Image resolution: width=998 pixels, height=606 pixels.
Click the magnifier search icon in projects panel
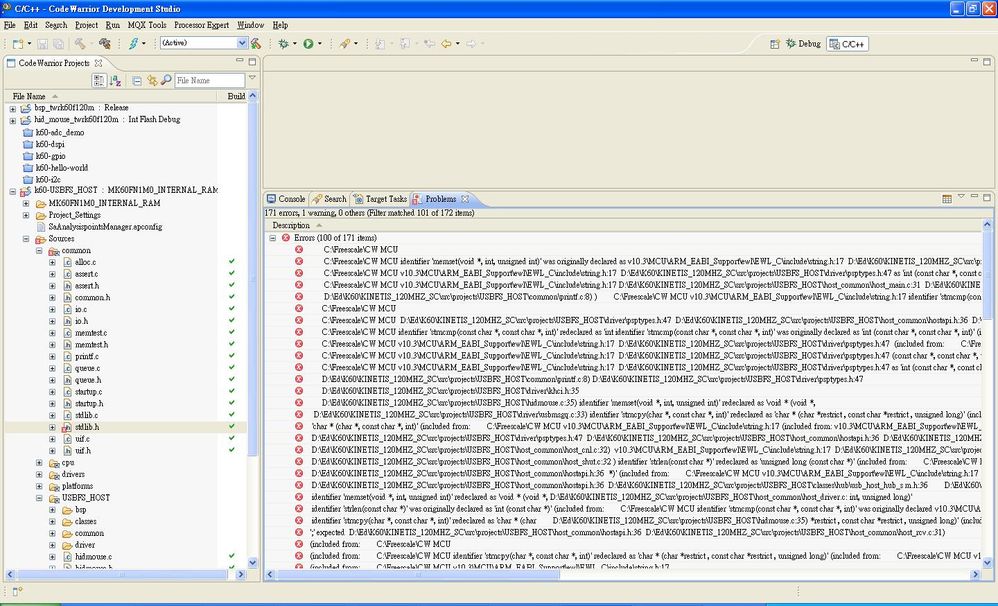pos(166,80)
